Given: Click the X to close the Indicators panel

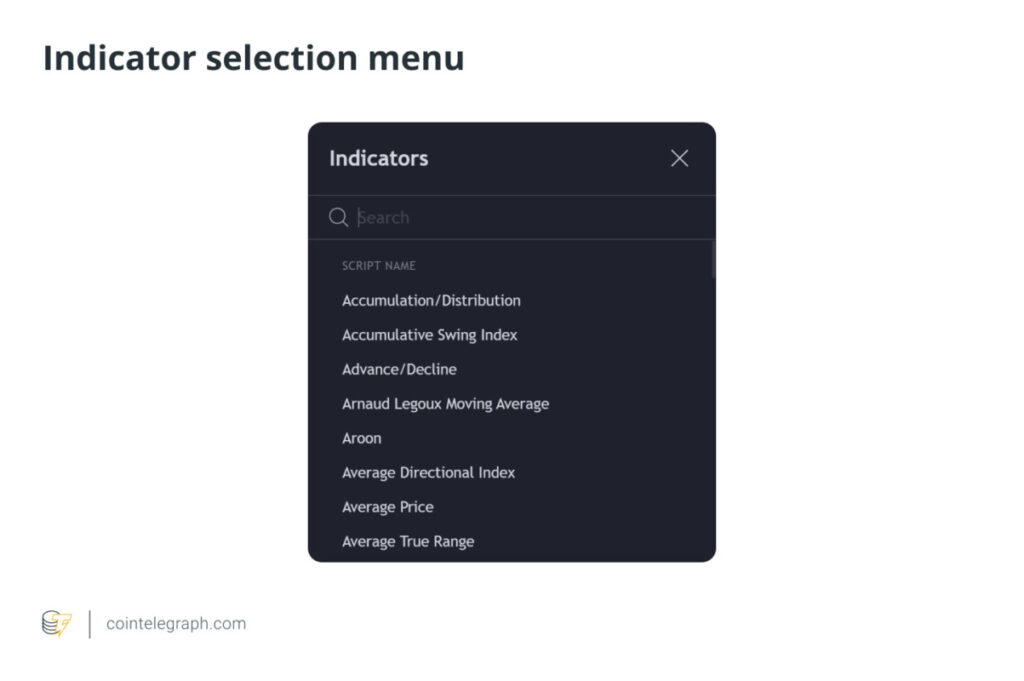Looking at the screenshot, I should pos(679,158).
